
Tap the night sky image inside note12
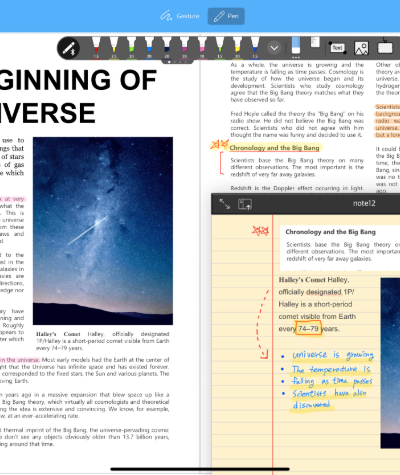coord(390,363)
